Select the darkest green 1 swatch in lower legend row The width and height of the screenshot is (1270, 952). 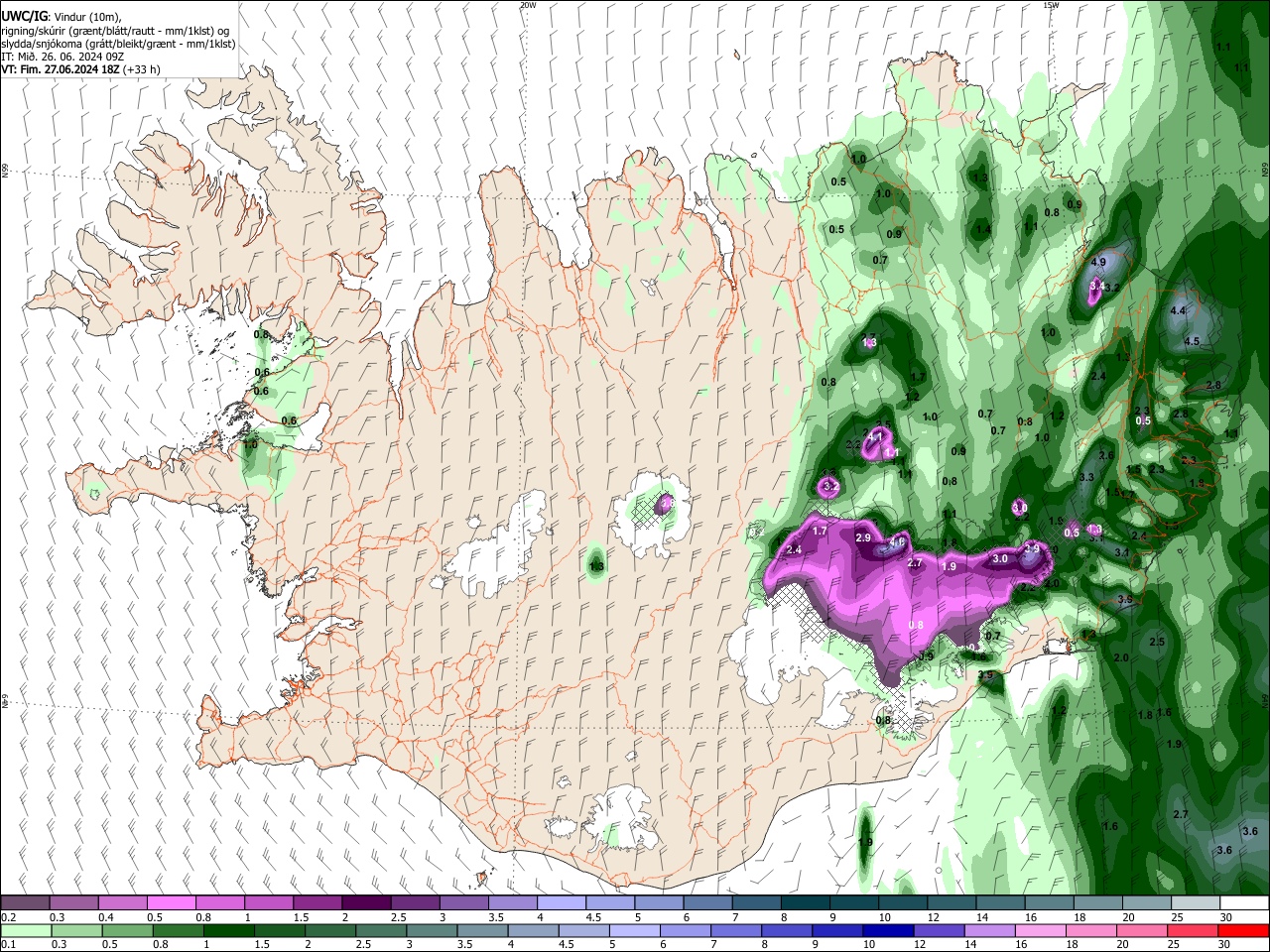coord(228,931)
